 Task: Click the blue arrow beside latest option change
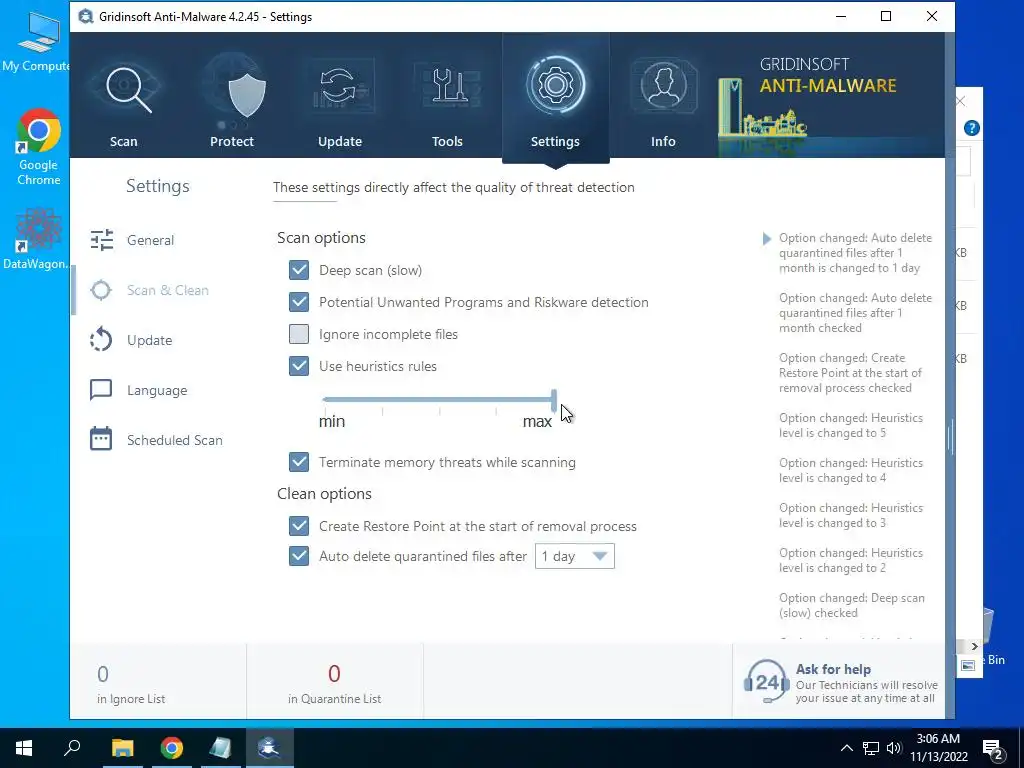pyautogui.click(x=767, y=238)
